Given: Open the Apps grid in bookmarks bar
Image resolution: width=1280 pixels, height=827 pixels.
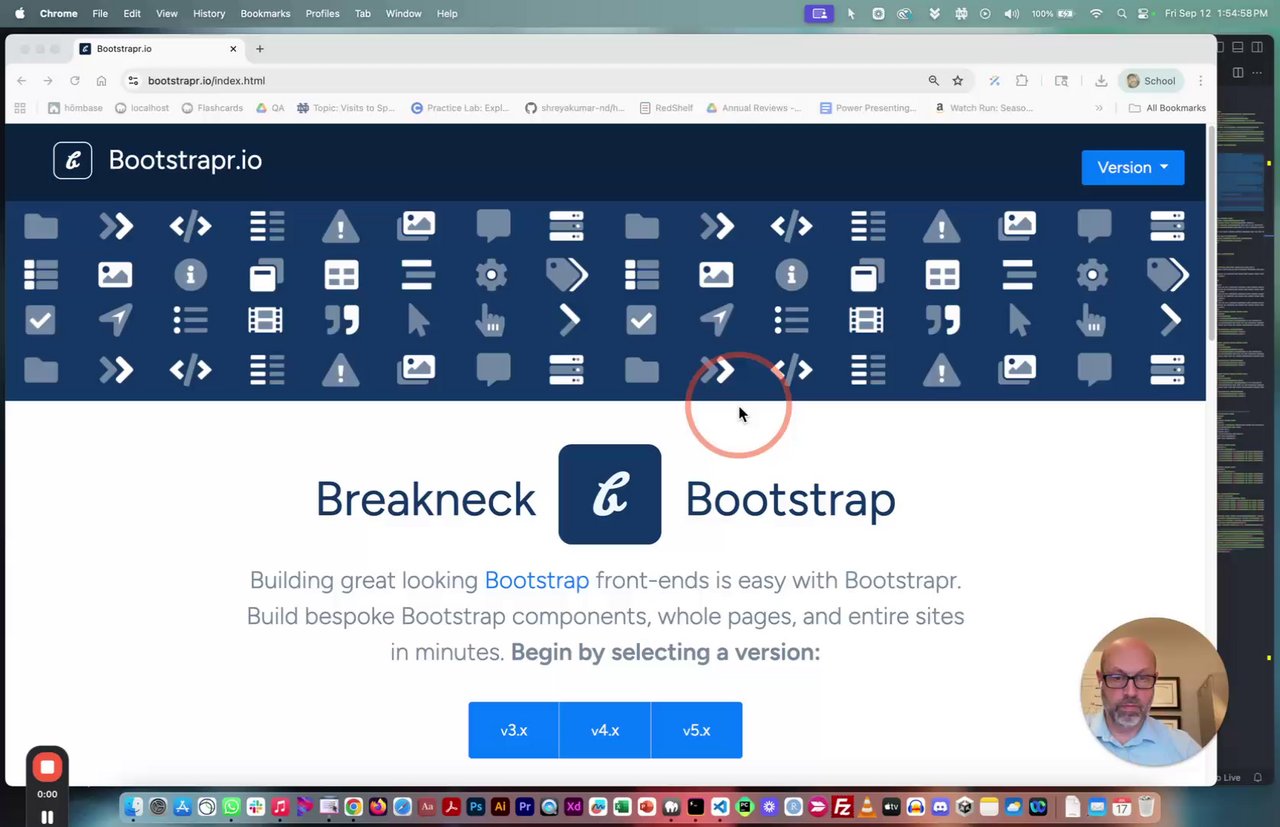Looking at the screenshot, I should 20,108.
